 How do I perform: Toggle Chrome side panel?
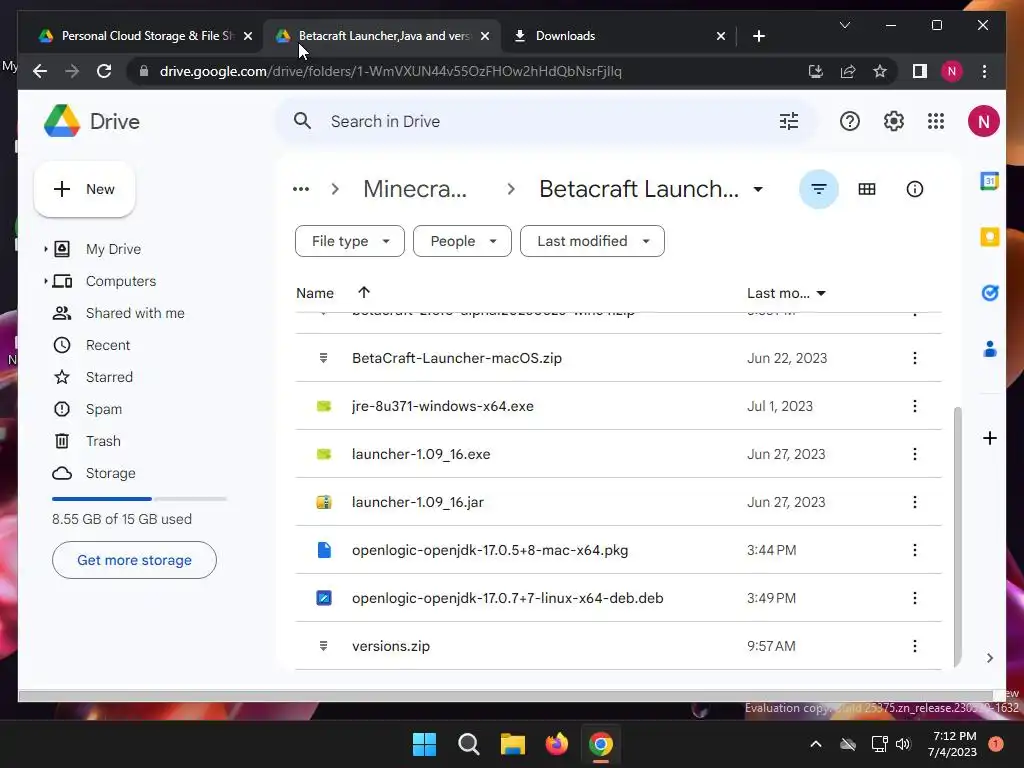tap(920, 71)
